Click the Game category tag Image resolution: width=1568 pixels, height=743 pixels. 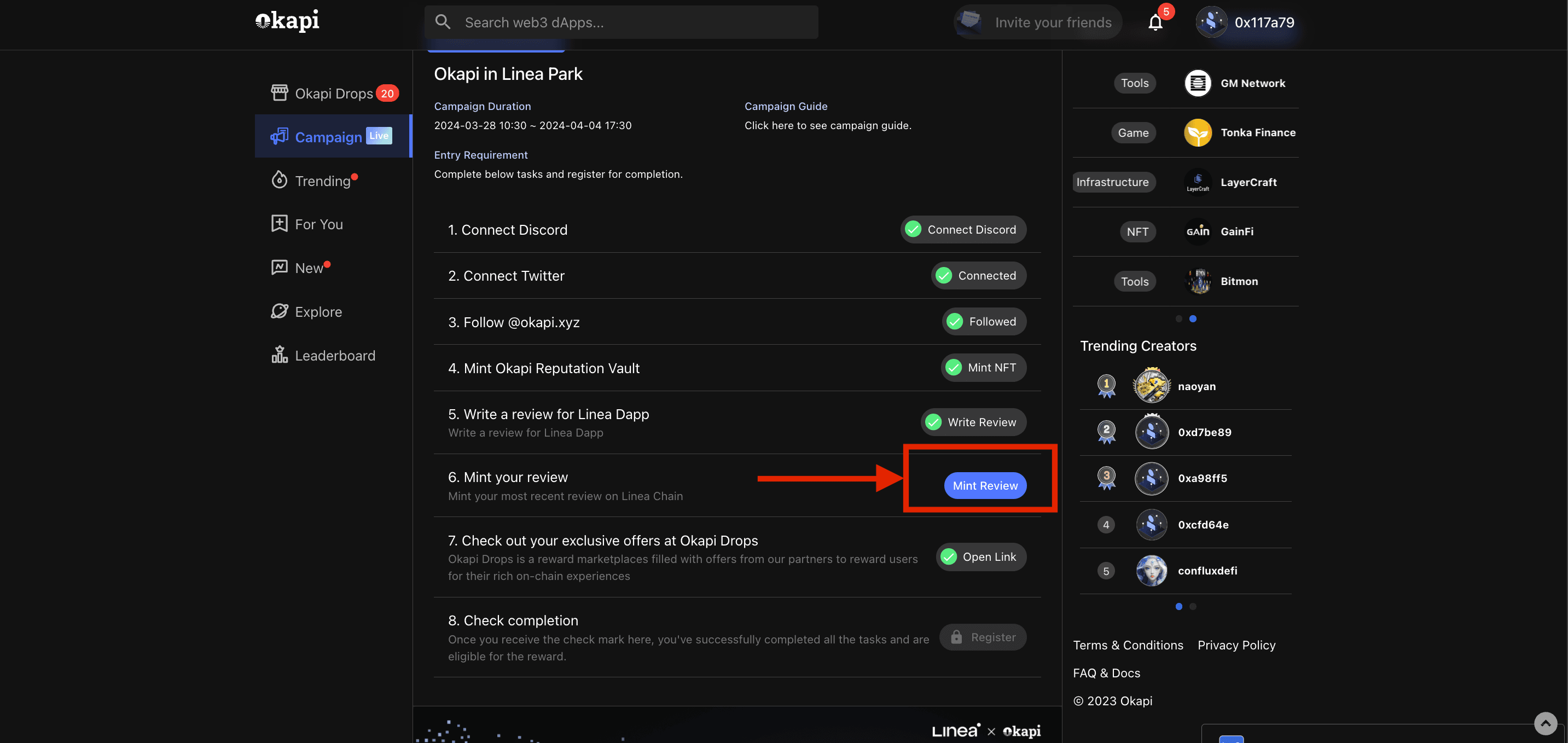tap(1133, 132)
